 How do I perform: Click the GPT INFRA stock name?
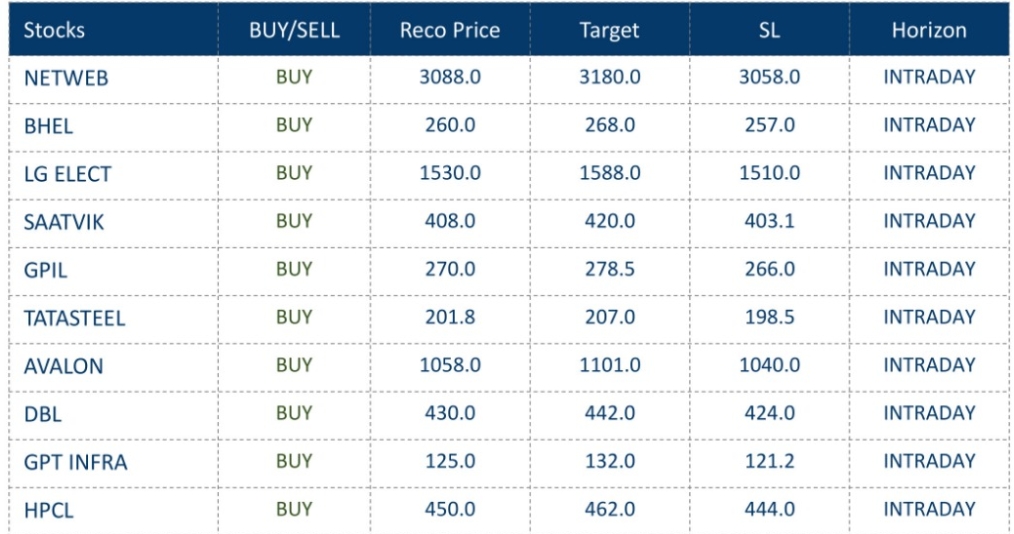point(75,462)
